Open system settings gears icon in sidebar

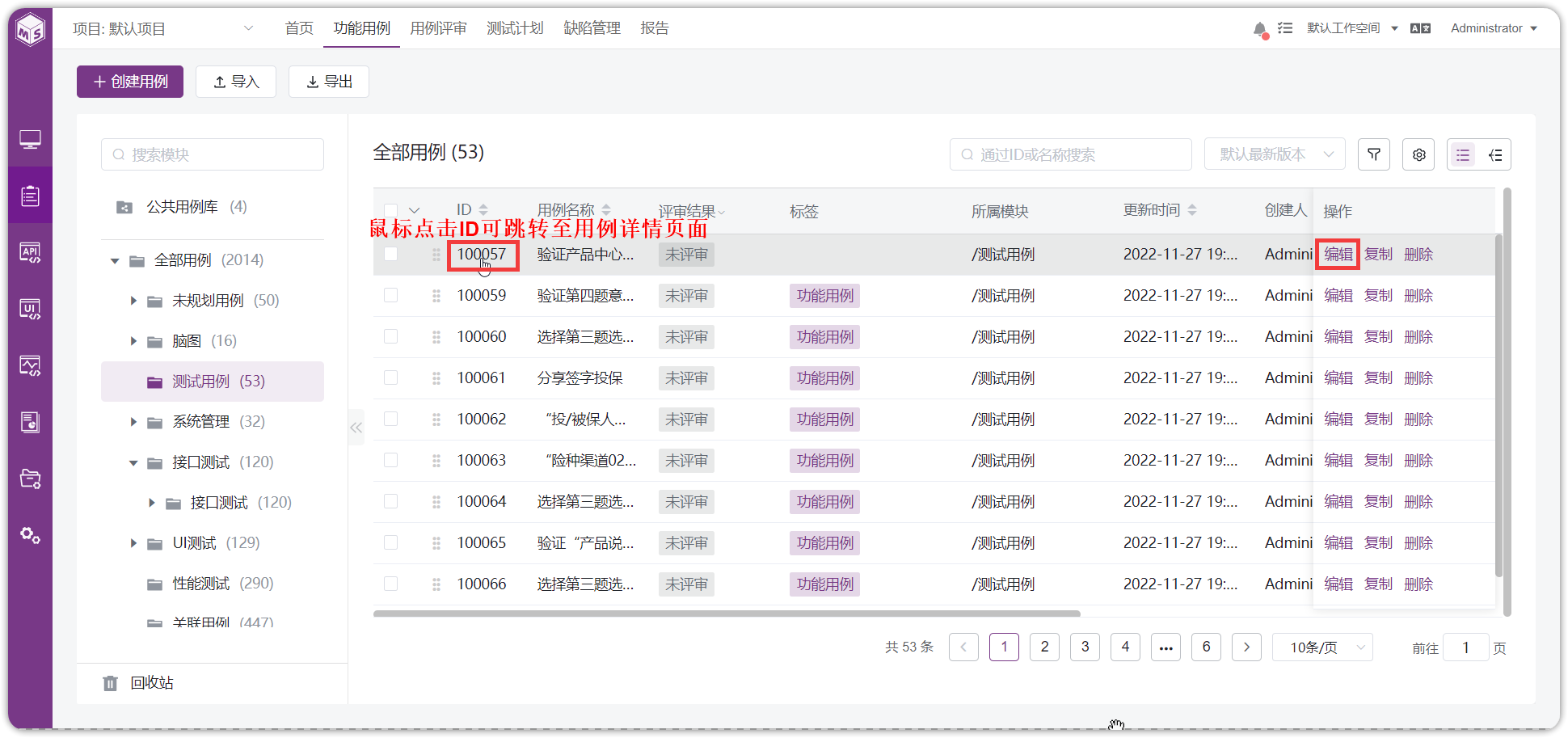click(30, 535)
